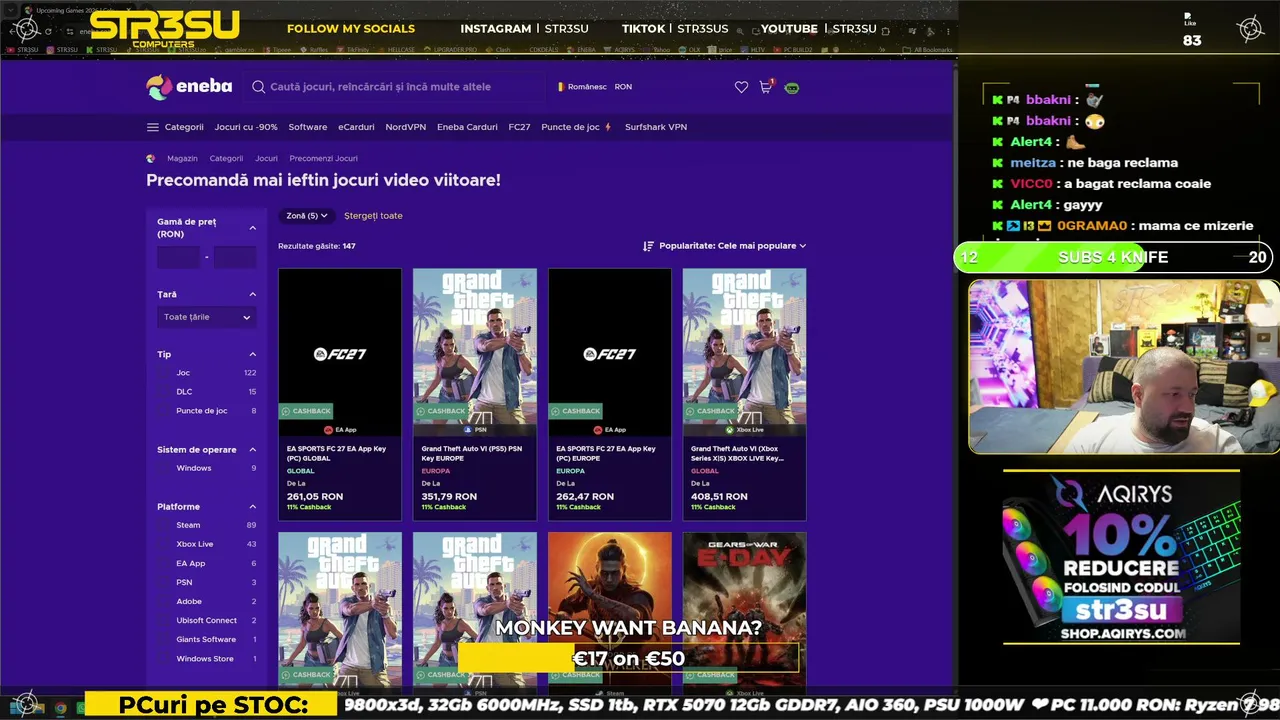
Task: Open EA SPORTS FC 27 EUROPE product title
Action: [606, 453]
